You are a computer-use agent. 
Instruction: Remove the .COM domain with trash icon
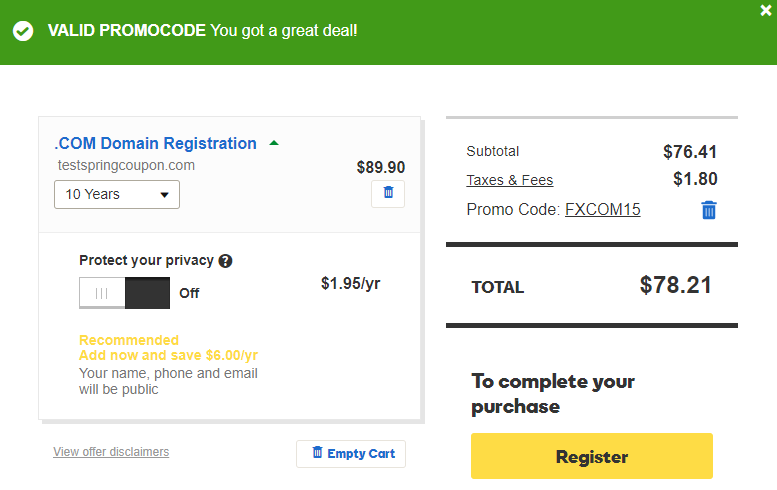tap(388, 193)
